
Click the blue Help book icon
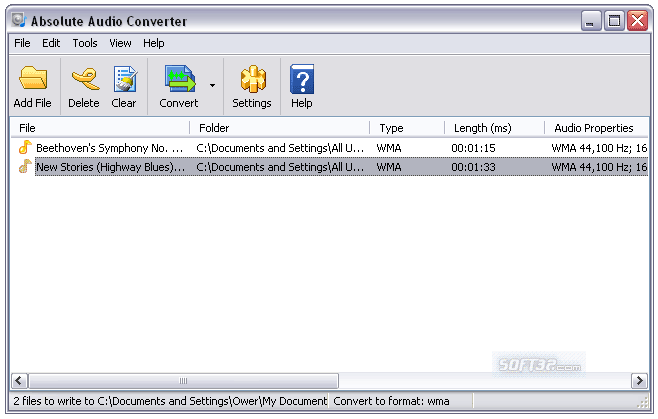[302, 79]
